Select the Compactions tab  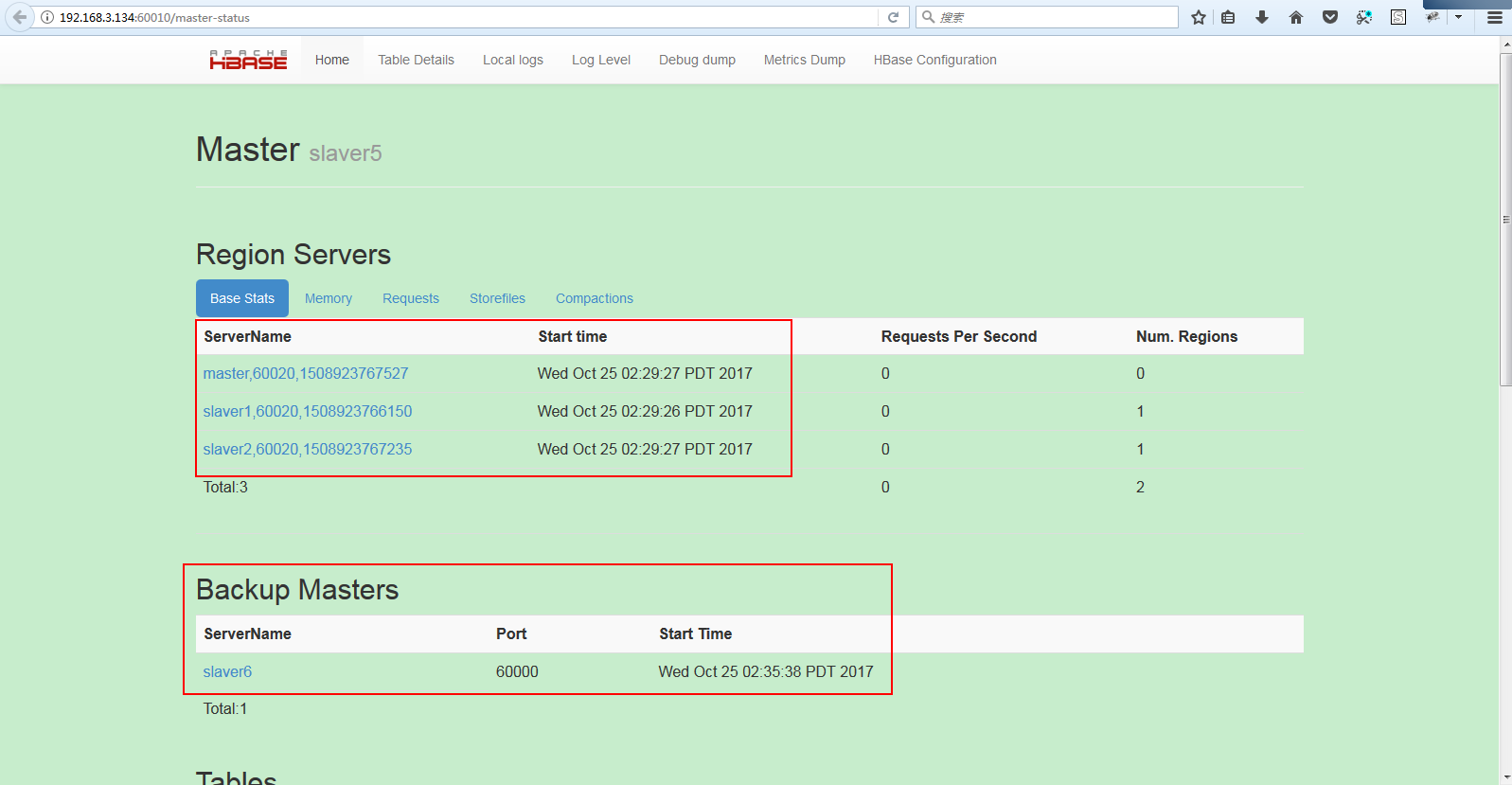pyautogui.click(x=594, y=298)
